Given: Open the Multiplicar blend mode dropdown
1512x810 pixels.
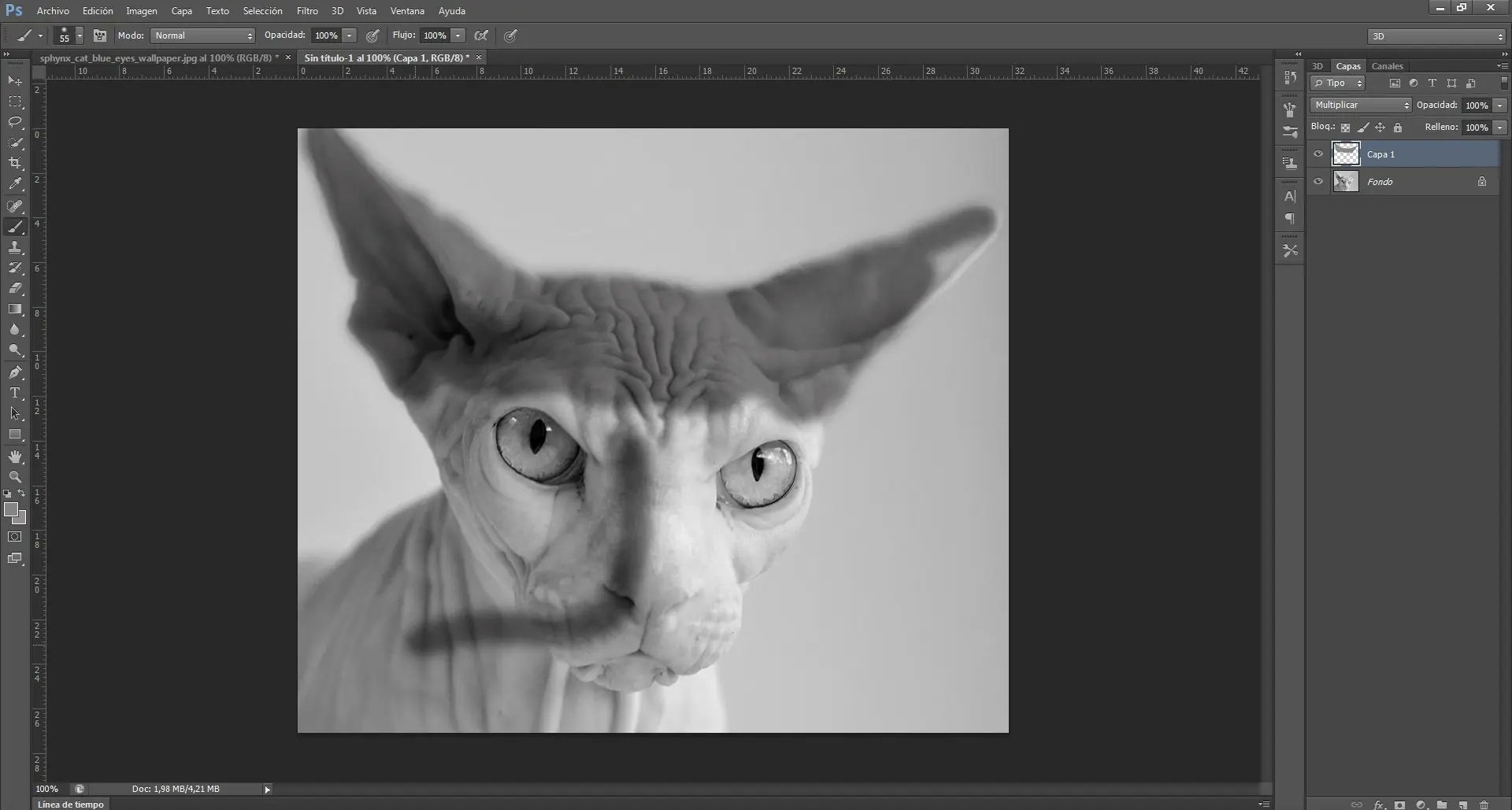Looking at the screenshot, I should pyautogui.click(x=1361, y=105).
